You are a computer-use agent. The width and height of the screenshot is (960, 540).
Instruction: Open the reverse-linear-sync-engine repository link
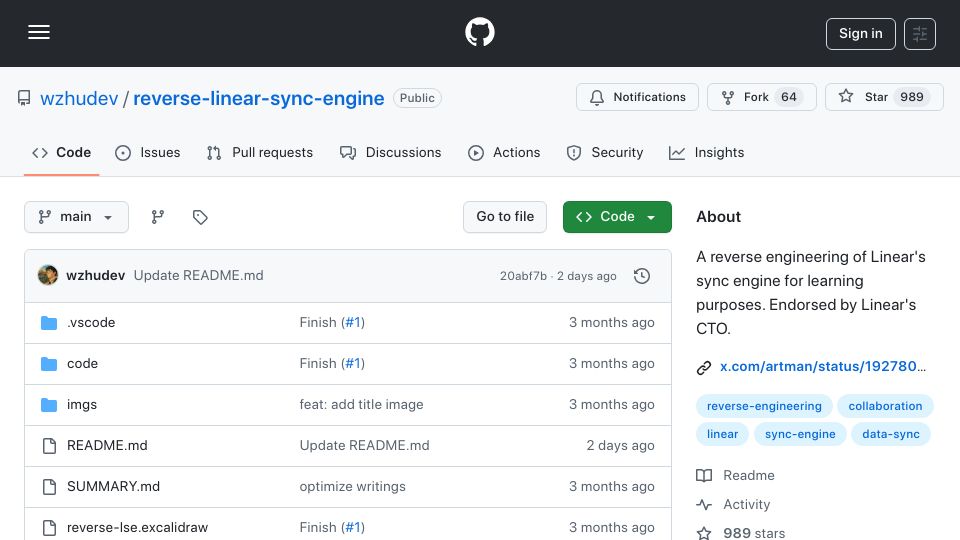click(x=258, y=99)
